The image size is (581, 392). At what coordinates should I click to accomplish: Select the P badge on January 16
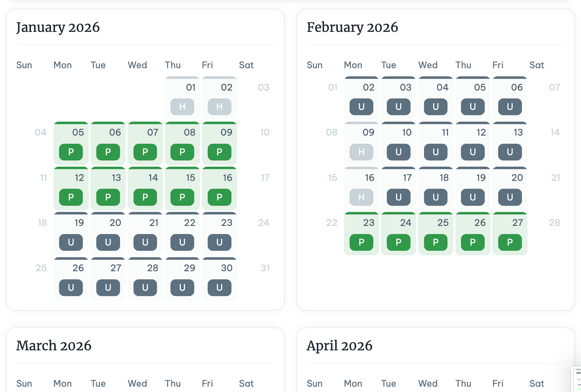[x=219, y=197]
